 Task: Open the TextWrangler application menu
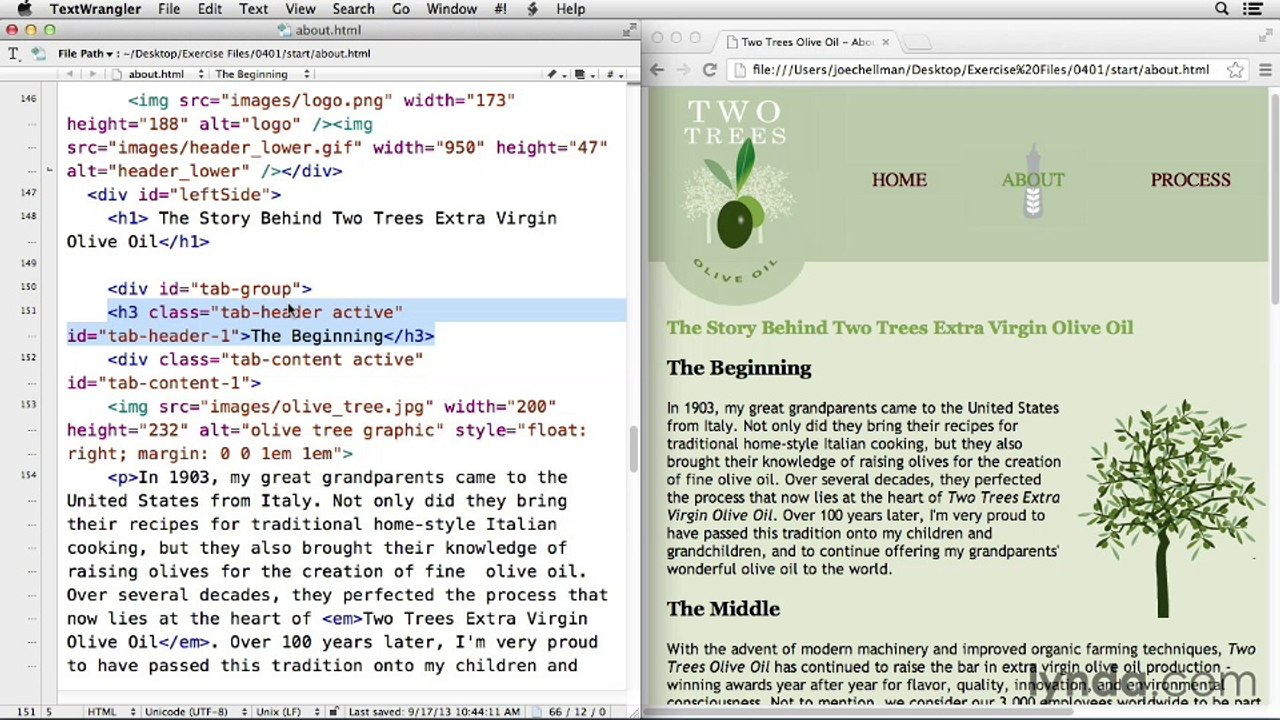click(95, 9)
